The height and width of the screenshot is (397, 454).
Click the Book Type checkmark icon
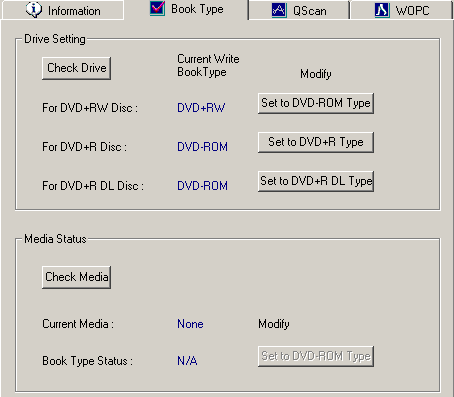click(157, 9)
